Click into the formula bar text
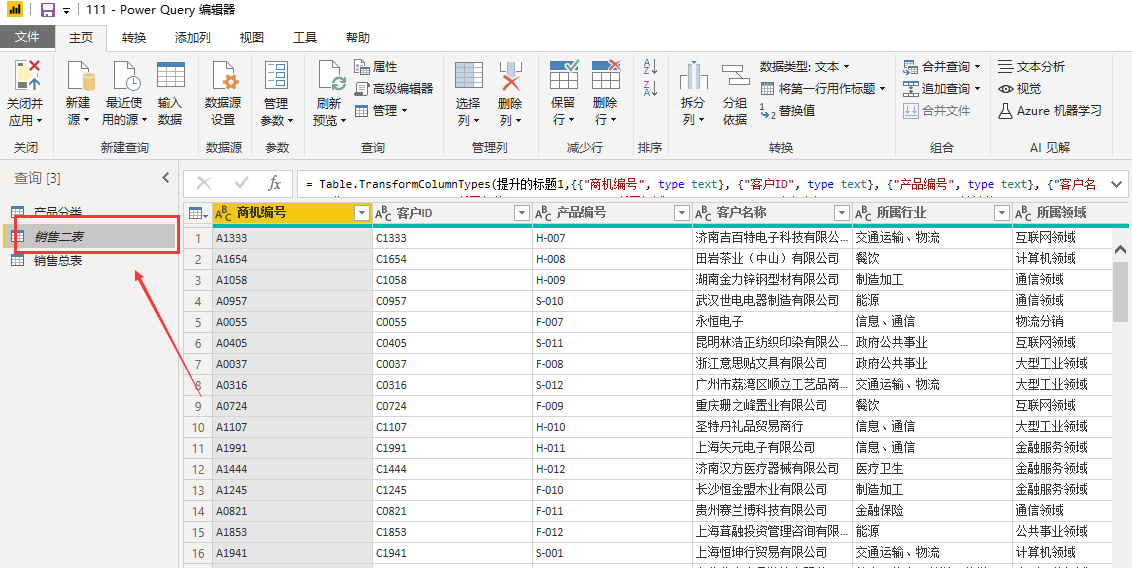Screen dimensions: 1132x568 (700, 184)
